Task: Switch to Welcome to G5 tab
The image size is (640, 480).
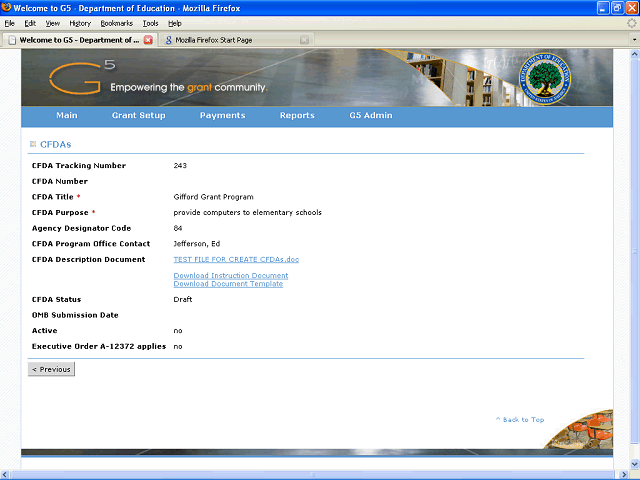Action: coord(80,40)
